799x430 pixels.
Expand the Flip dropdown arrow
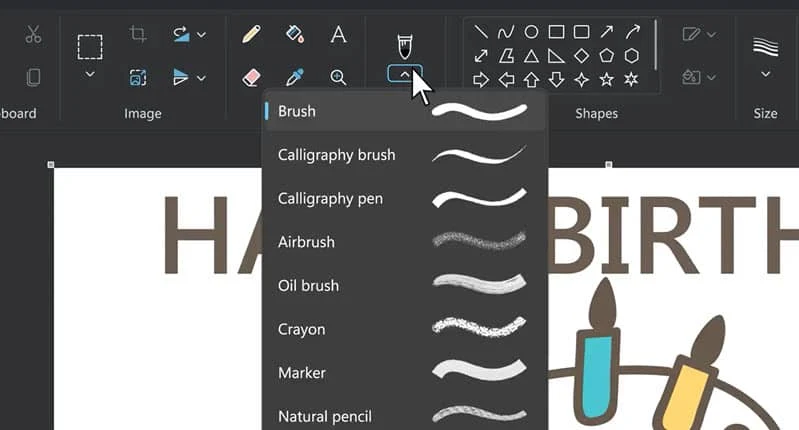[201, 78]
